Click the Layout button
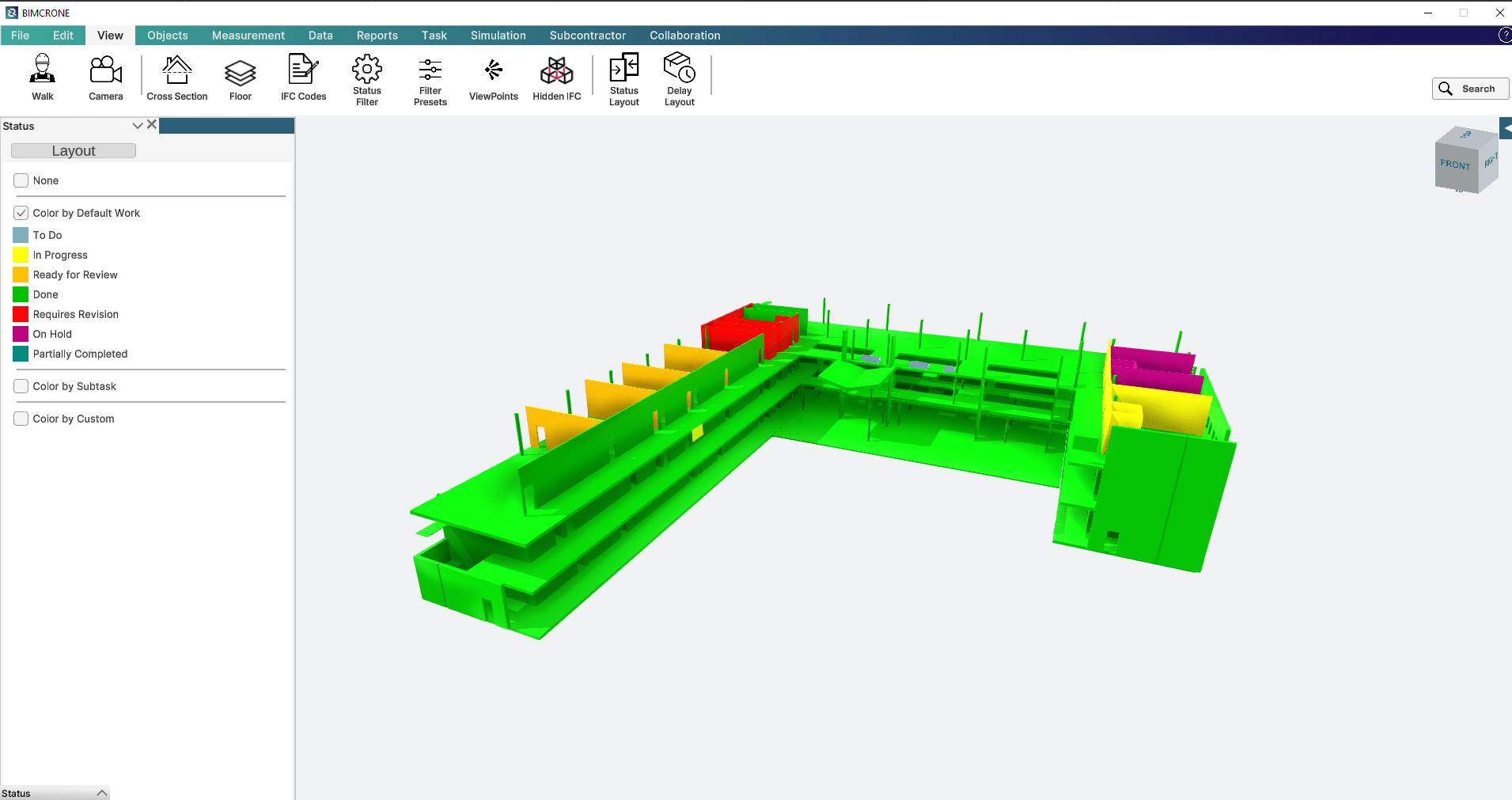1512x800 pixels. [74, 150]
